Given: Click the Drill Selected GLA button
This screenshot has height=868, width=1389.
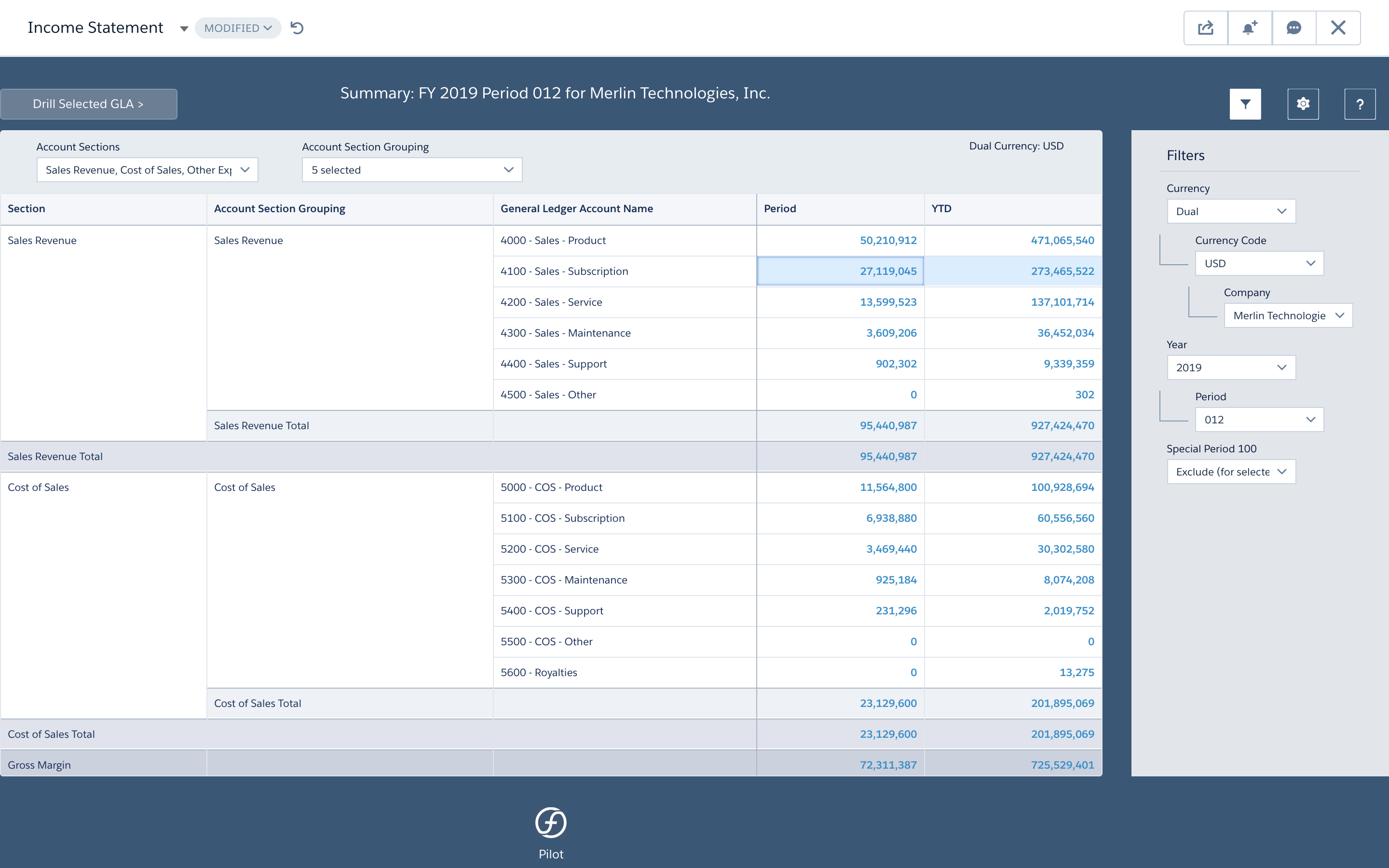Looking at the screenshot, I should tap(88, 104).
